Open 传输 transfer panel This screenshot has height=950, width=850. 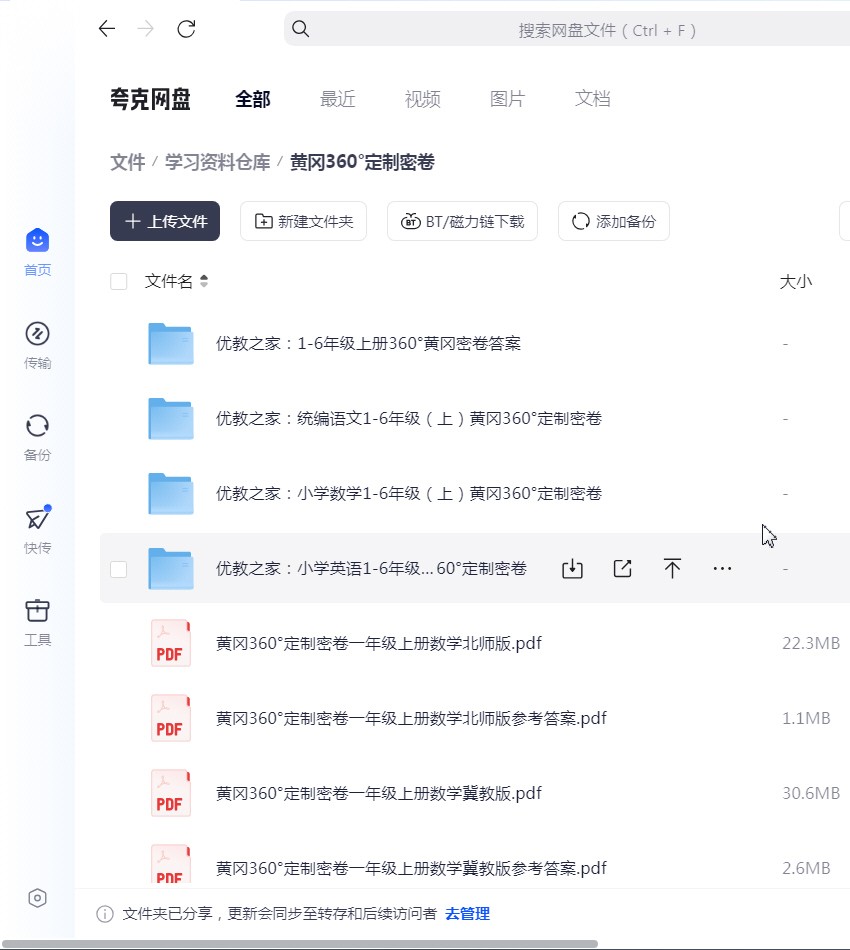38,345
